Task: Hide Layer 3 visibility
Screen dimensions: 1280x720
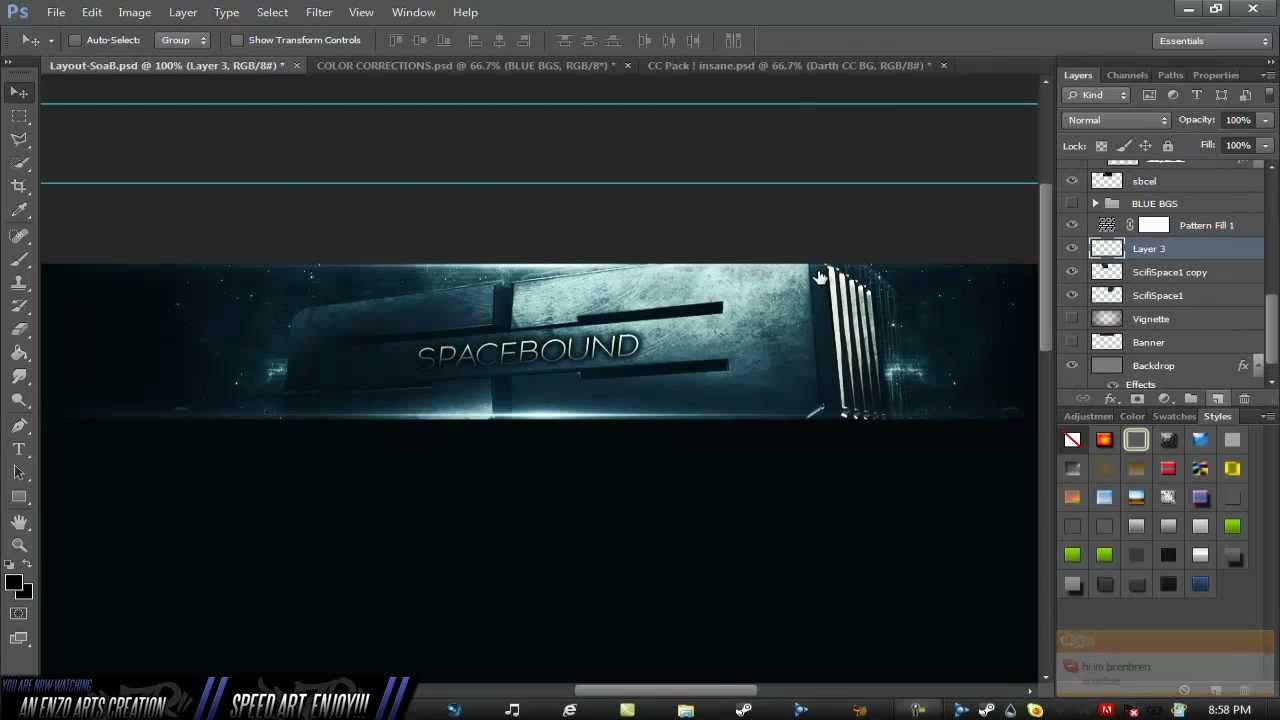Action: 1072,248
